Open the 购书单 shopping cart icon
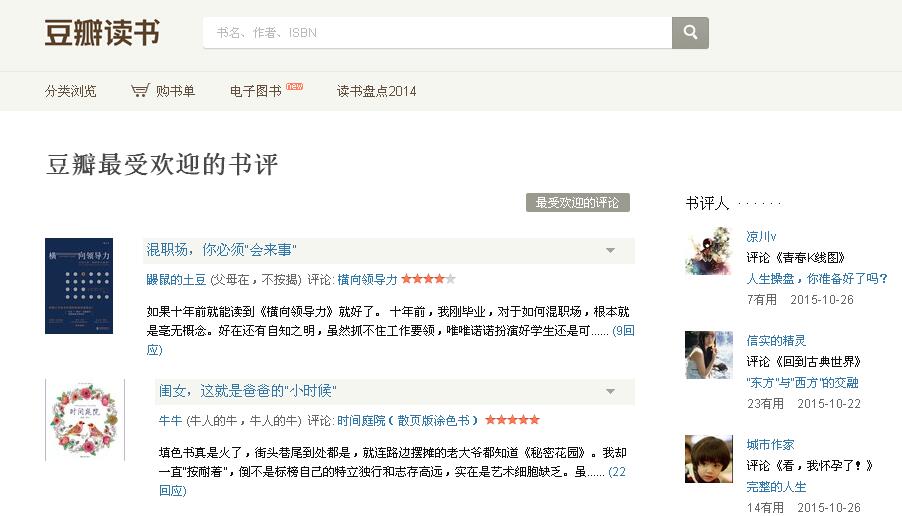Image resolution: width=902 pixels, height=516 pixels. 140,90
